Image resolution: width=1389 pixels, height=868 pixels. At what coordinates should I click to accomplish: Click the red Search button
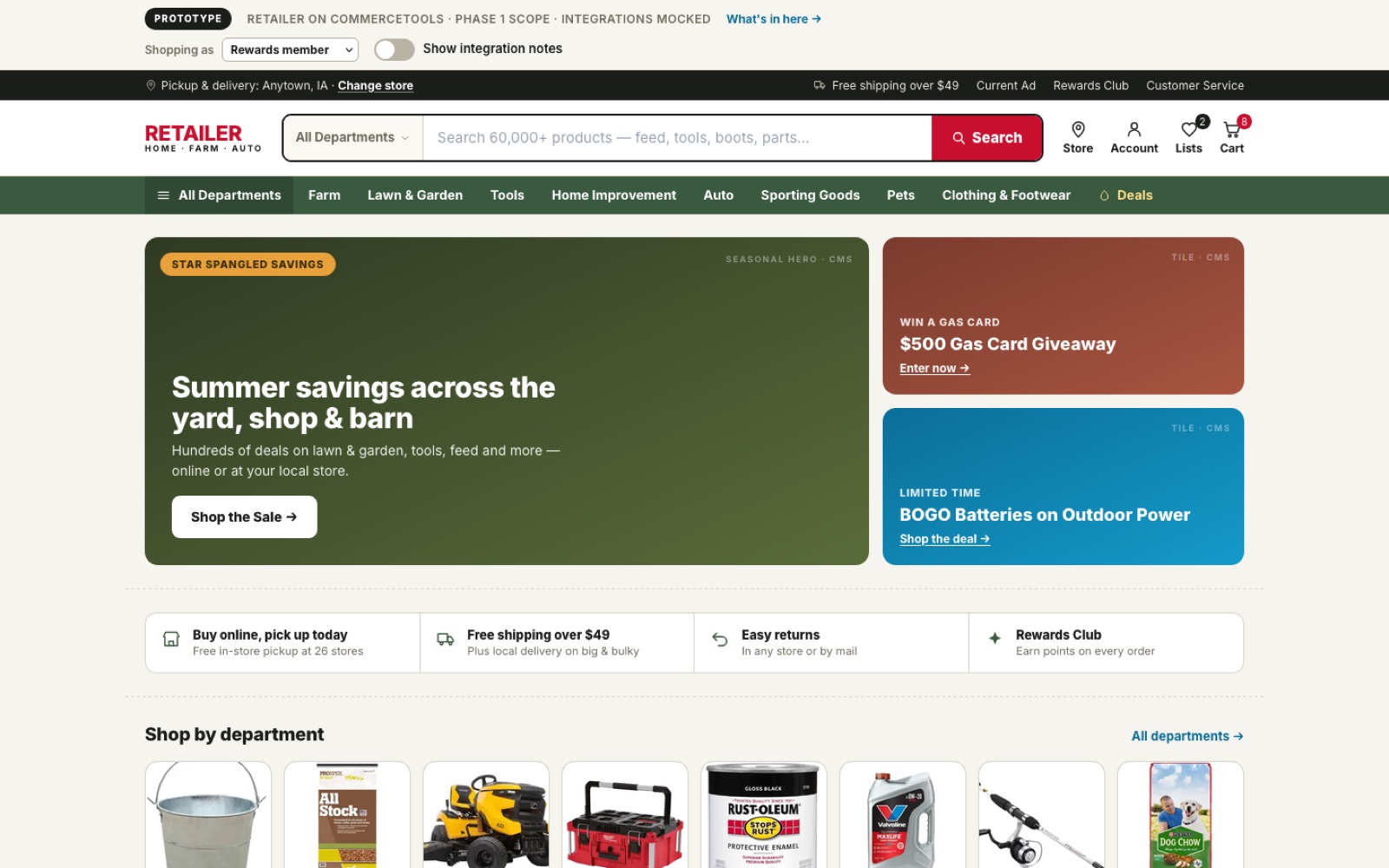click(x=987, y=137)
